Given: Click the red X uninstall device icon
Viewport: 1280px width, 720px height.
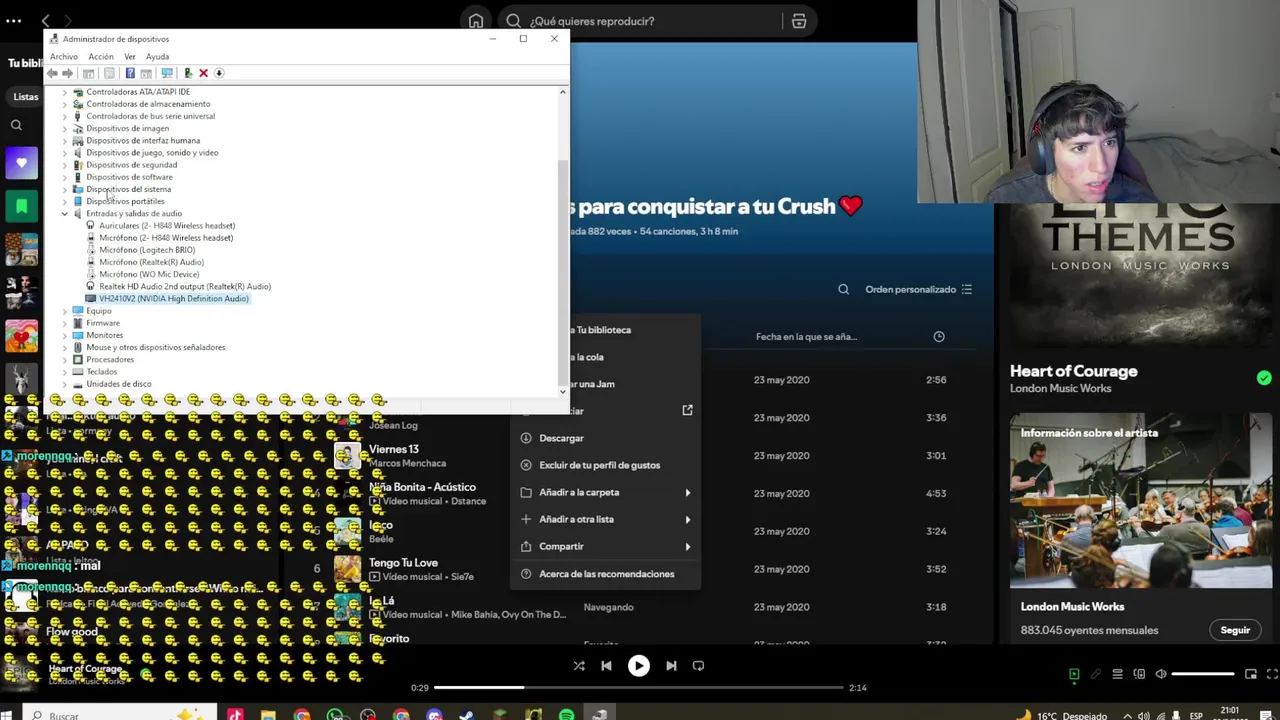Looking at the screenshot, I should point(203,73).
